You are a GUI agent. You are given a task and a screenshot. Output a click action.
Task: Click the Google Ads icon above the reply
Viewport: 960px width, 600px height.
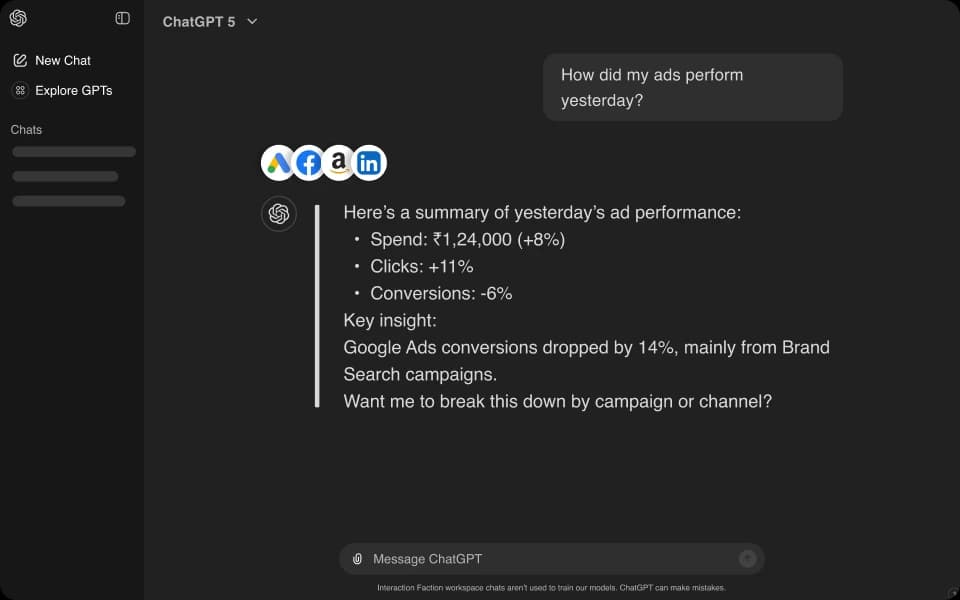[x=278, y=161]
